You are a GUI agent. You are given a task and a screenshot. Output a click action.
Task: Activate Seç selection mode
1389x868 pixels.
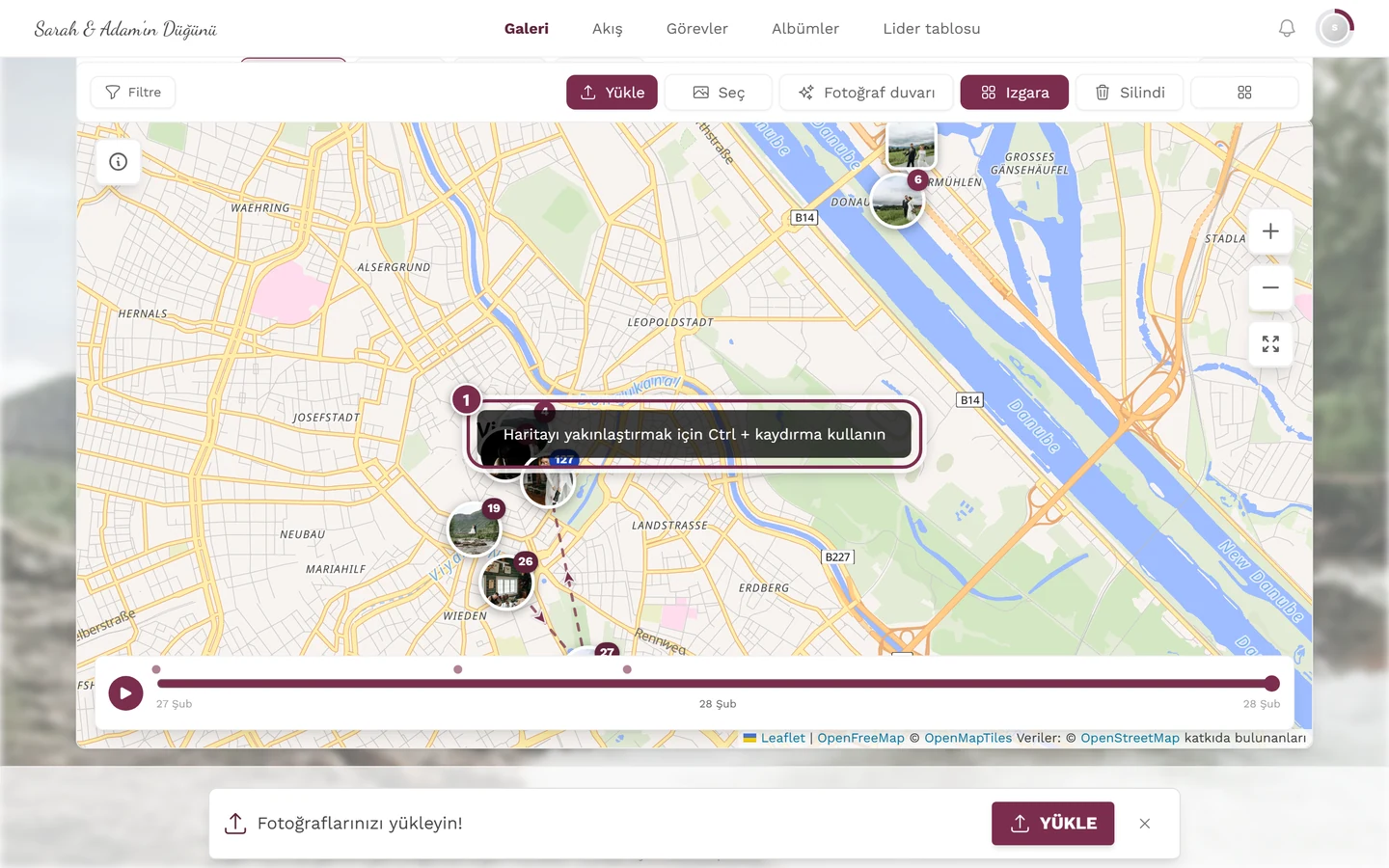tap(719, 93)
